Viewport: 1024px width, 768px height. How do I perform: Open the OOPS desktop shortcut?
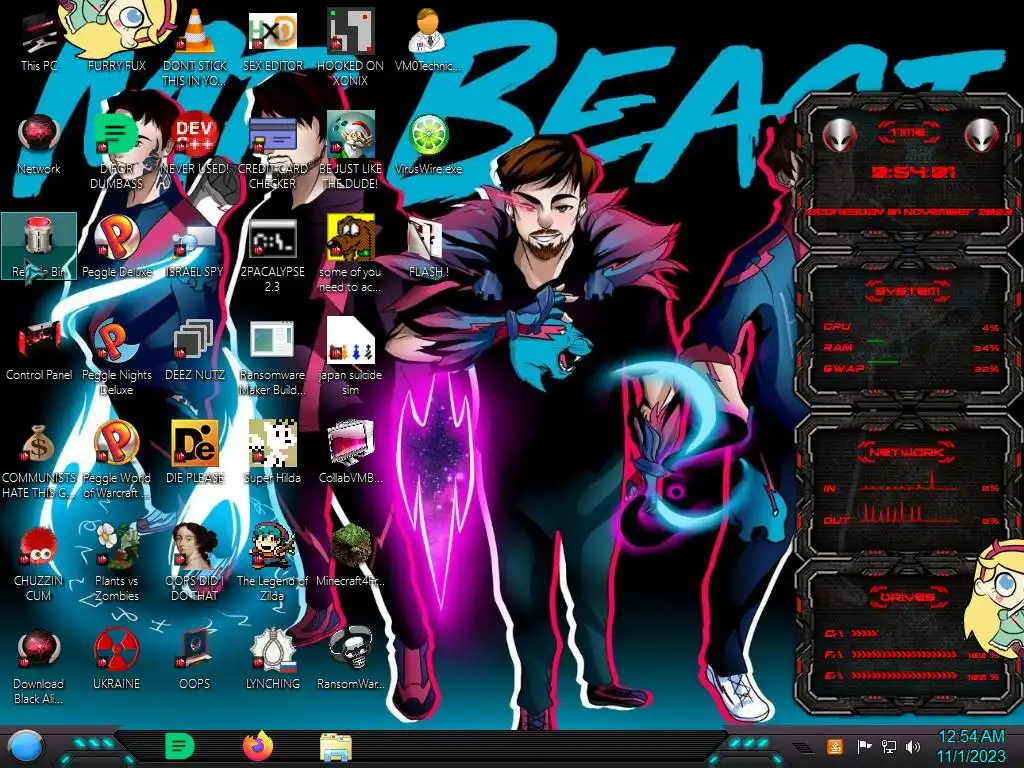[x=194, y=660]
